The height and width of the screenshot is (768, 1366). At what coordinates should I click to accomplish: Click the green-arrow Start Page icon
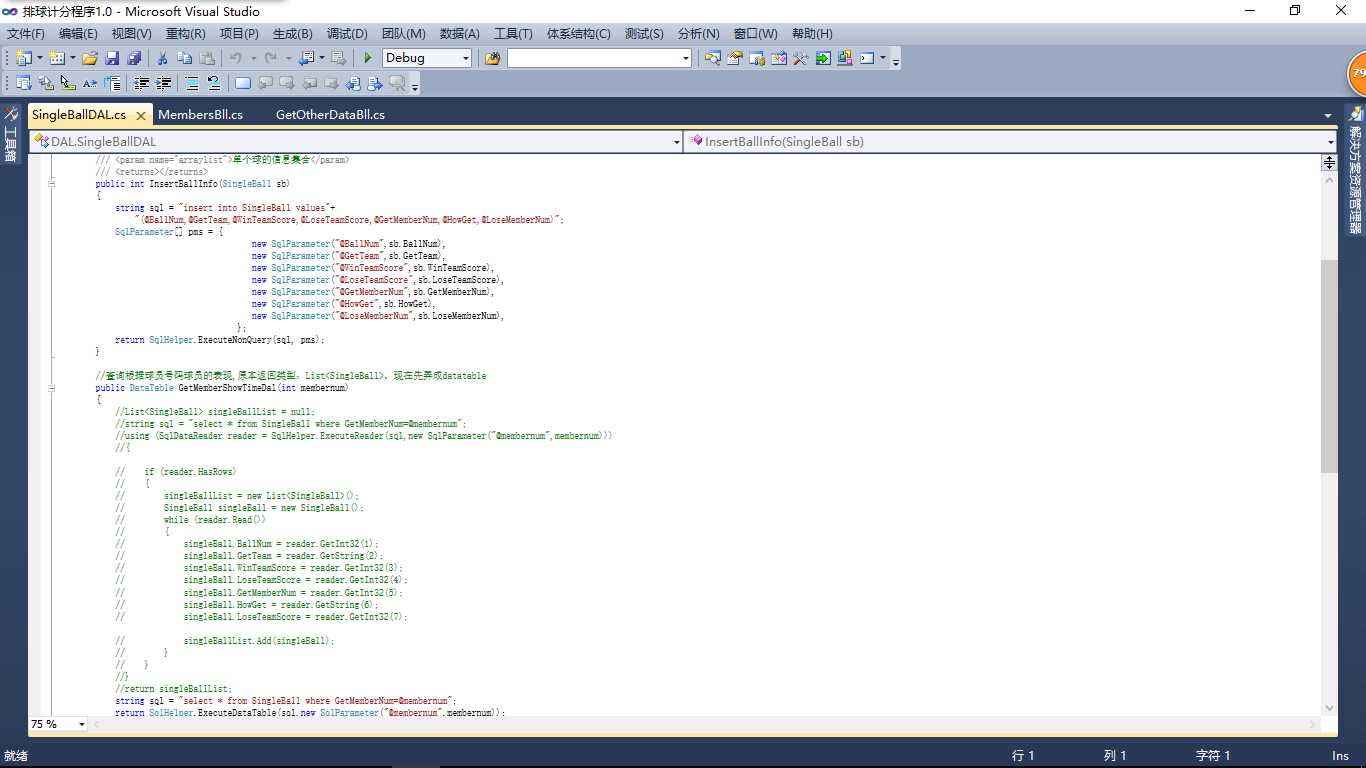point(823,58)
